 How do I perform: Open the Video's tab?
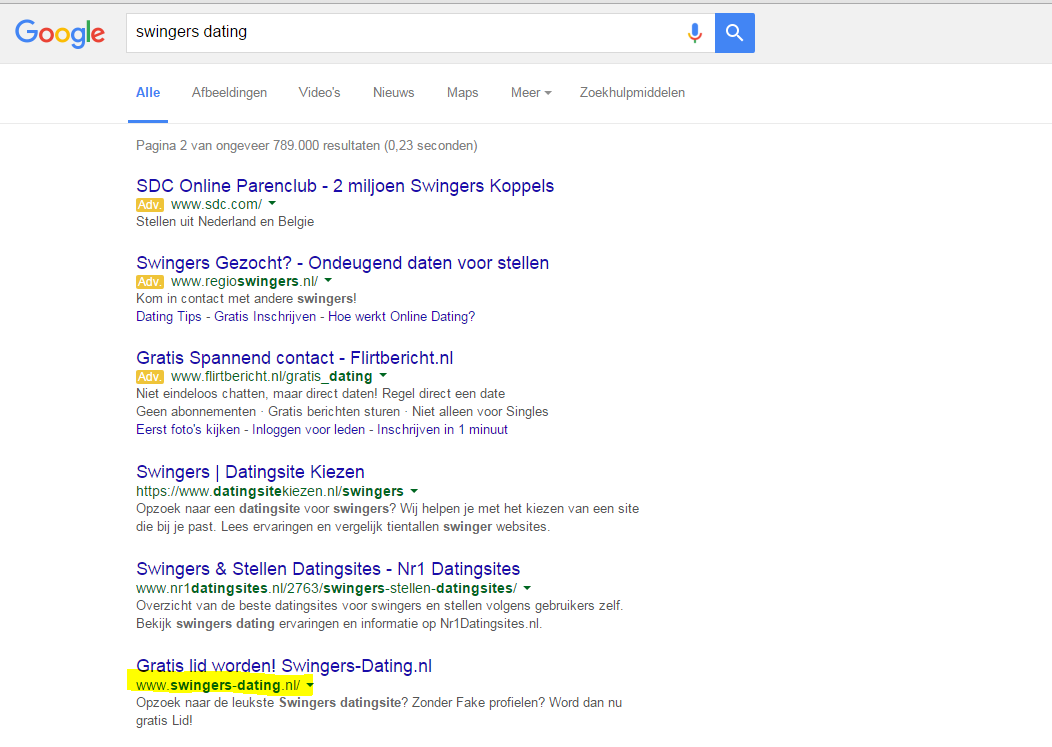(x=319, y=93)
